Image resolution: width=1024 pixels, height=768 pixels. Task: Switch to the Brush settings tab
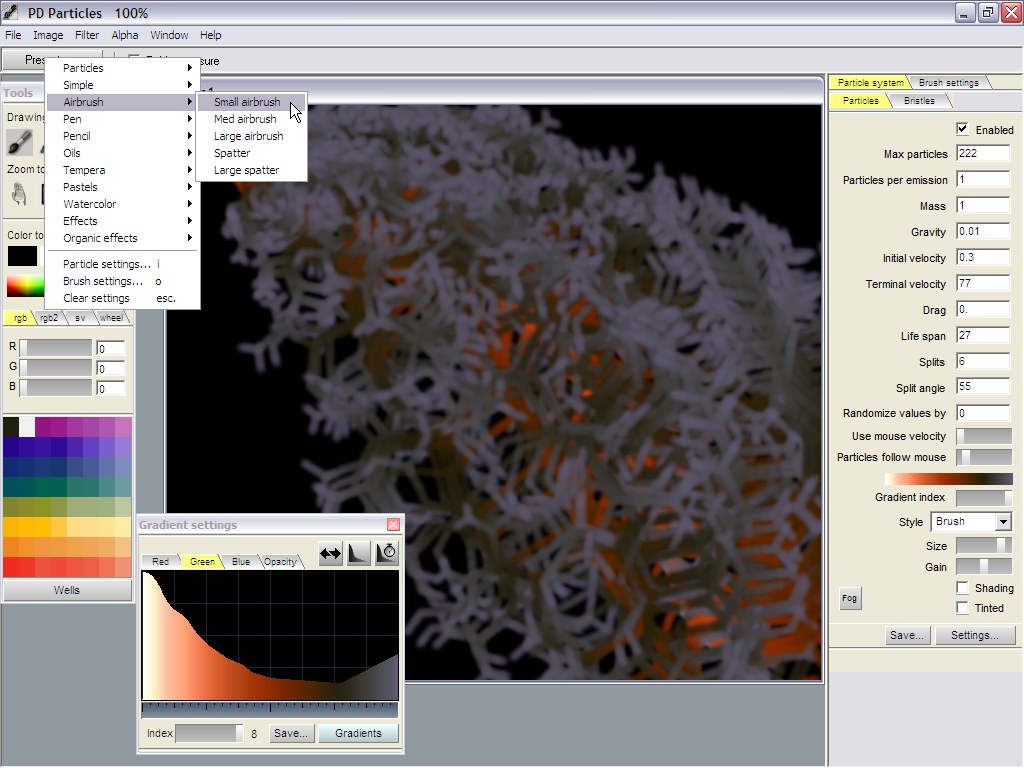948,82
